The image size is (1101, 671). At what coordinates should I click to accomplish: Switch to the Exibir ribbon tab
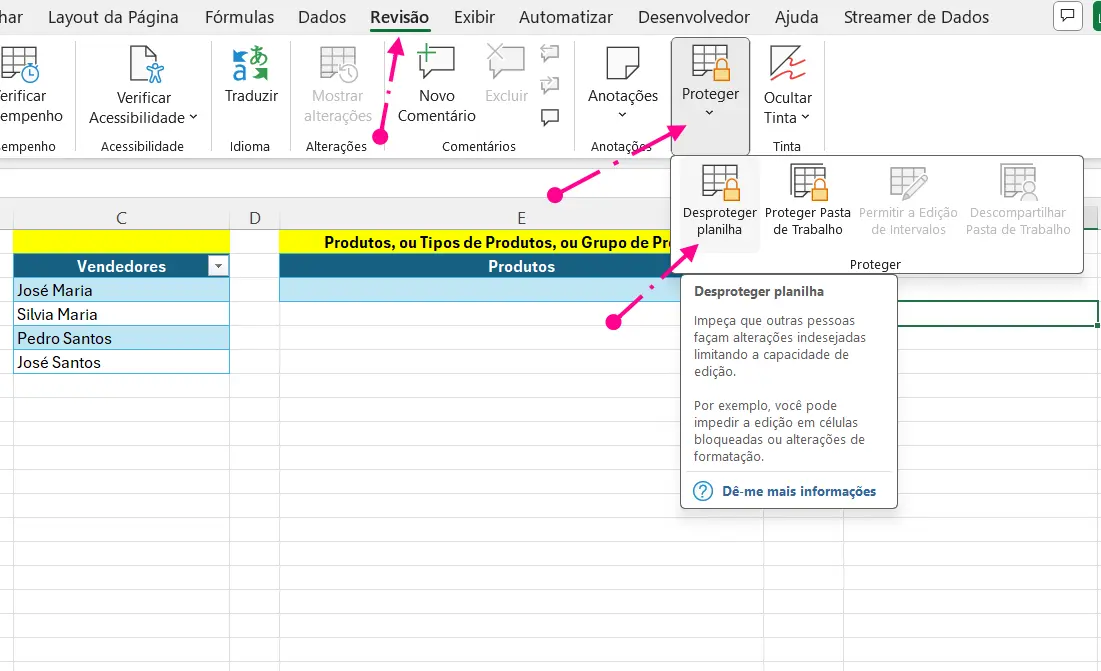474,17
